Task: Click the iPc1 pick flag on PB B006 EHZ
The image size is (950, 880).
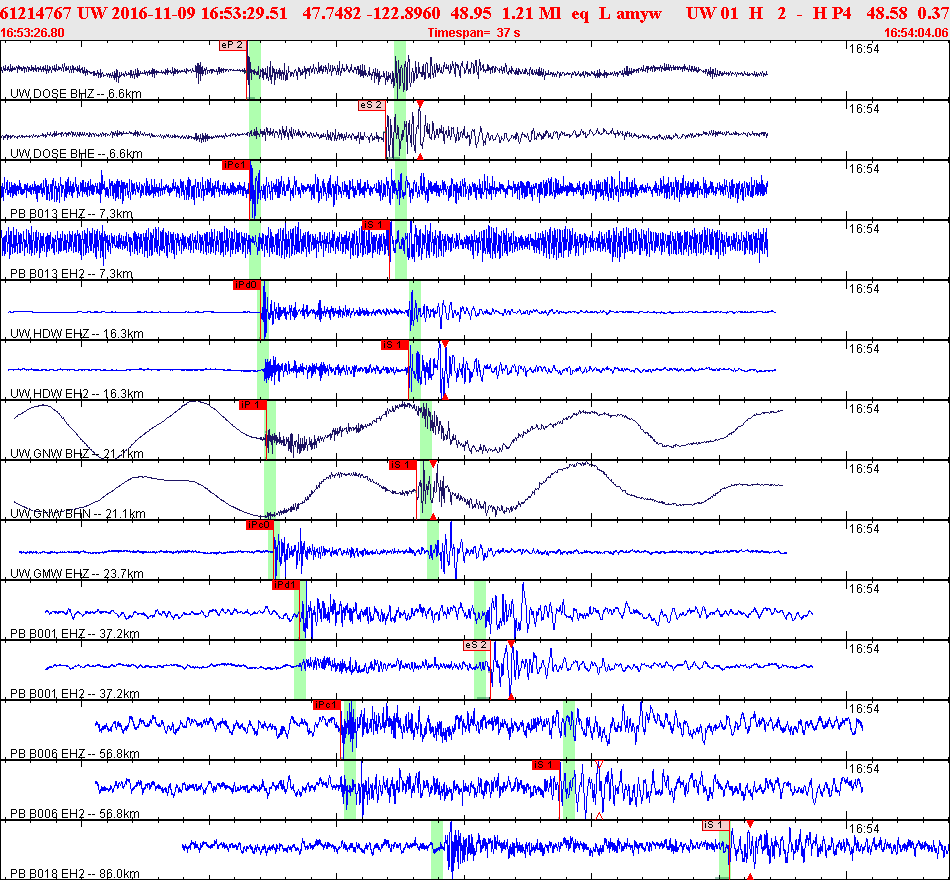Action: click(x=327, y=705)
